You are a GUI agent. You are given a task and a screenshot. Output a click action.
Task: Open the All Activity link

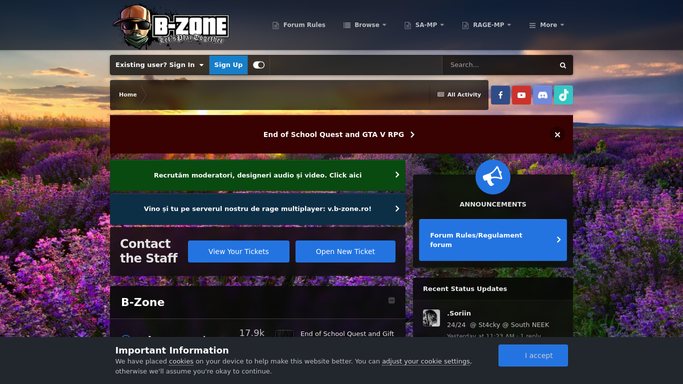[459, 94]
